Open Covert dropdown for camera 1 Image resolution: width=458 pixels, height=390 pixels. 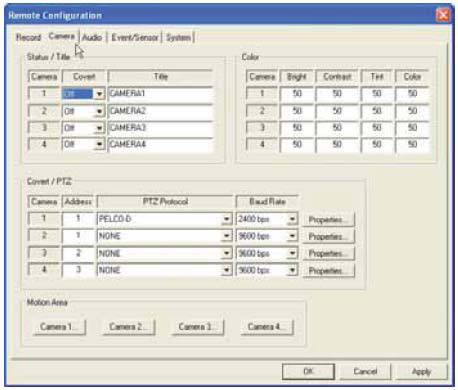coord(99,94)
